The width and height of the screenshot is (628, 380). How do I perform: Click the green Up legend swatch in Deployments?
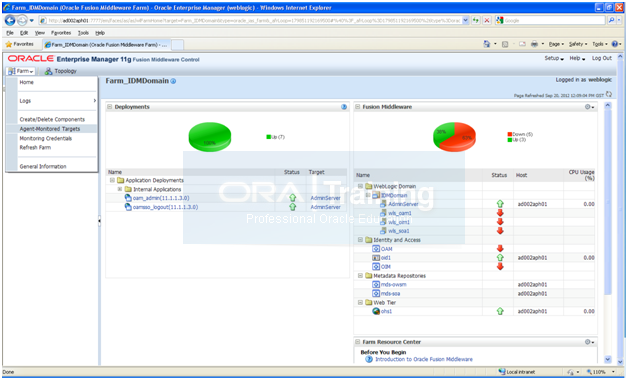tap(268, 137)
